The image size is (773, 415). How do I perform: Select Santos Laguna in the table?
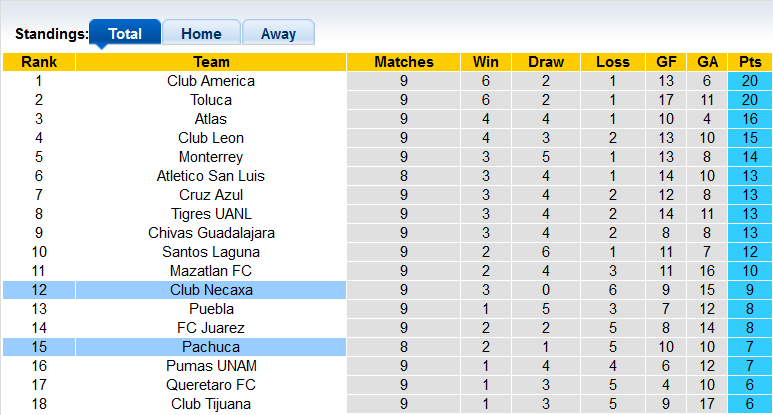pyautogui.click(x=211, y=252)
